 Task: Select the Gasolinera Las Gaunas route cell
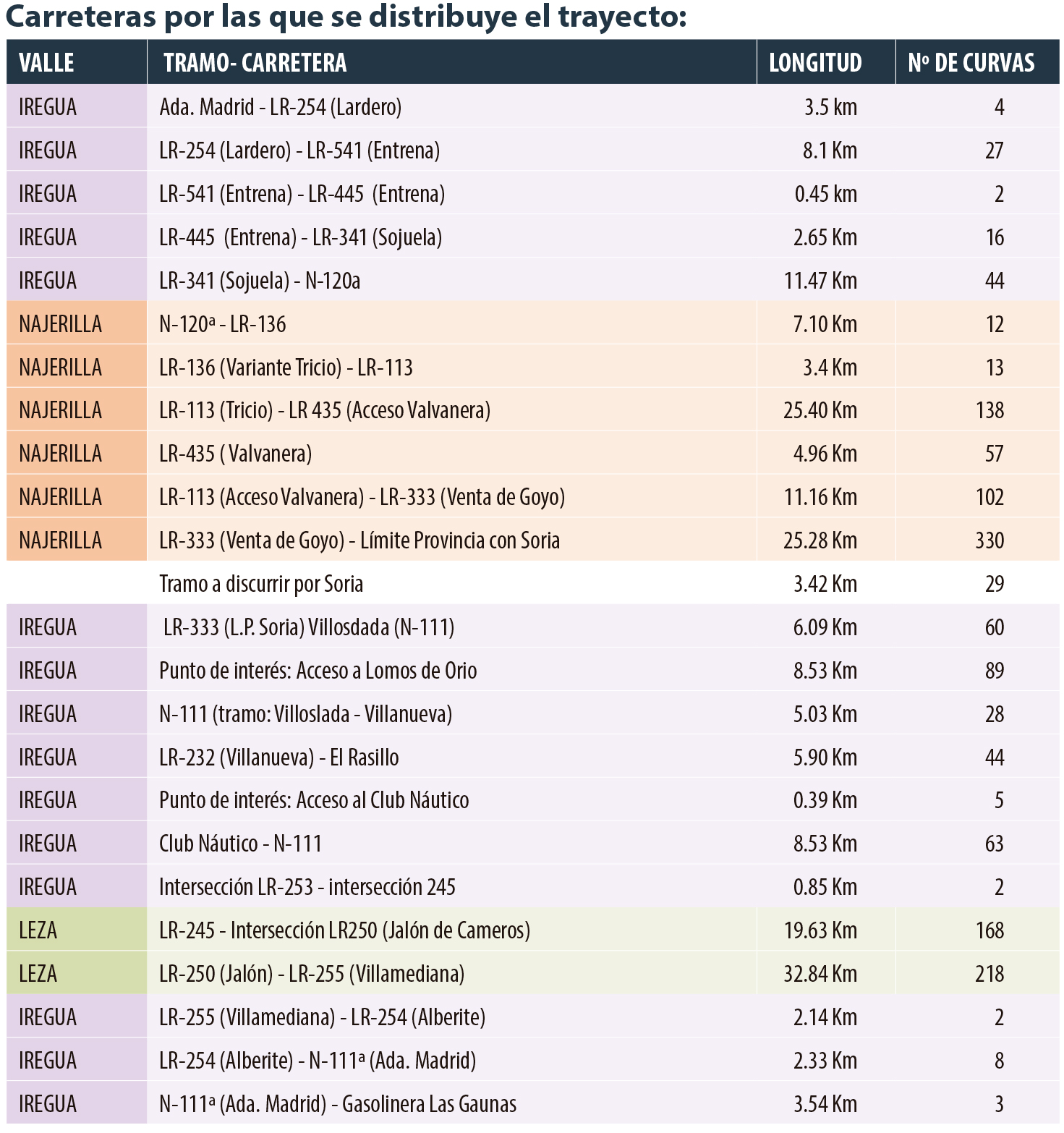point(338,1104)
